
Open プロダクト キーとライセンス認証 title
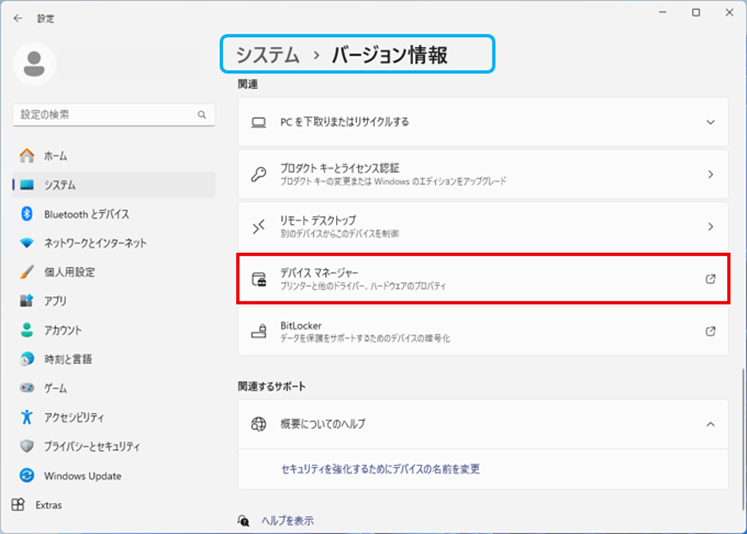coord(340,168)
